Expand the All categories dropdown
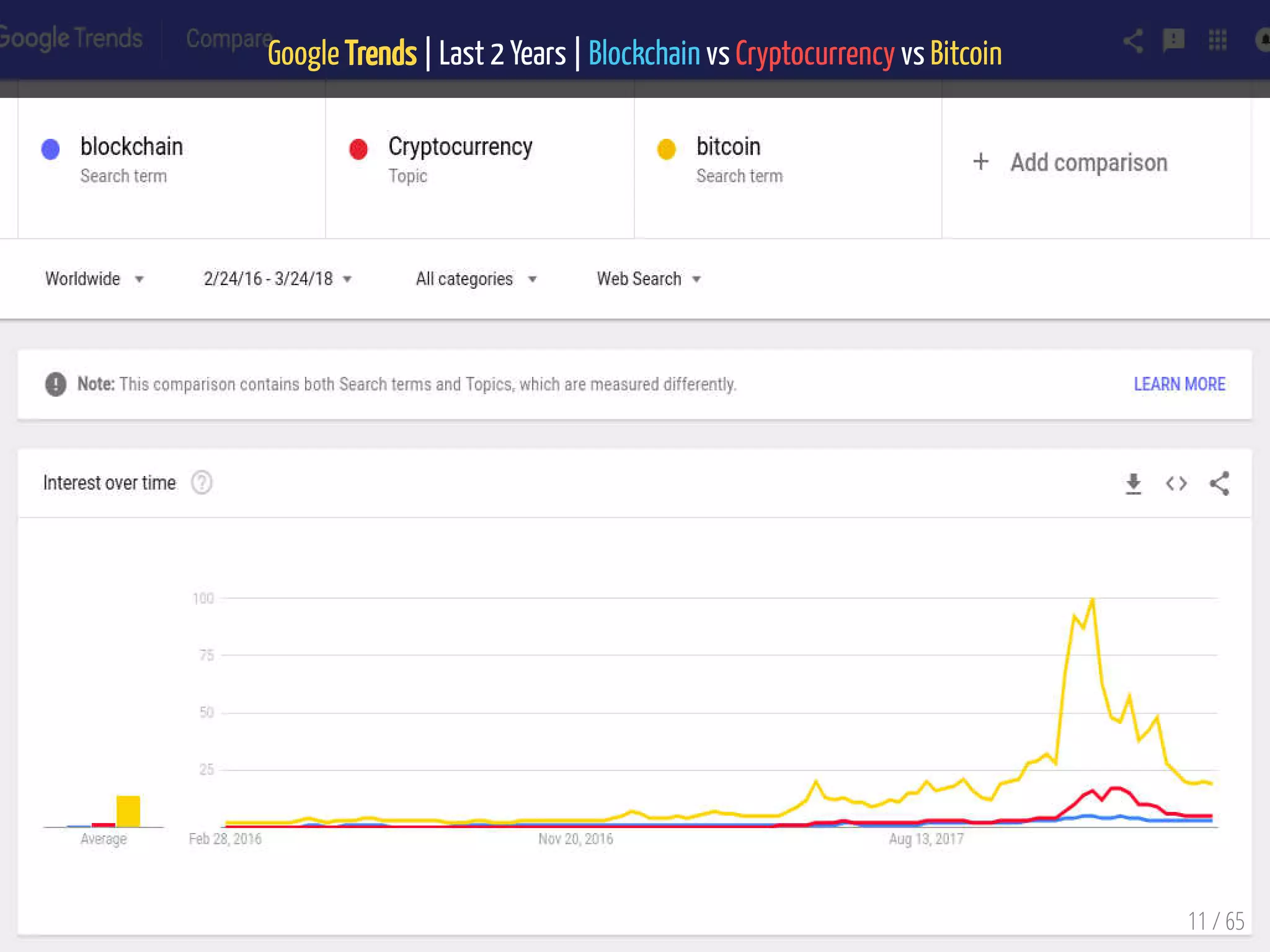Screen dimensions: 1270x952 tap(476, 279)
